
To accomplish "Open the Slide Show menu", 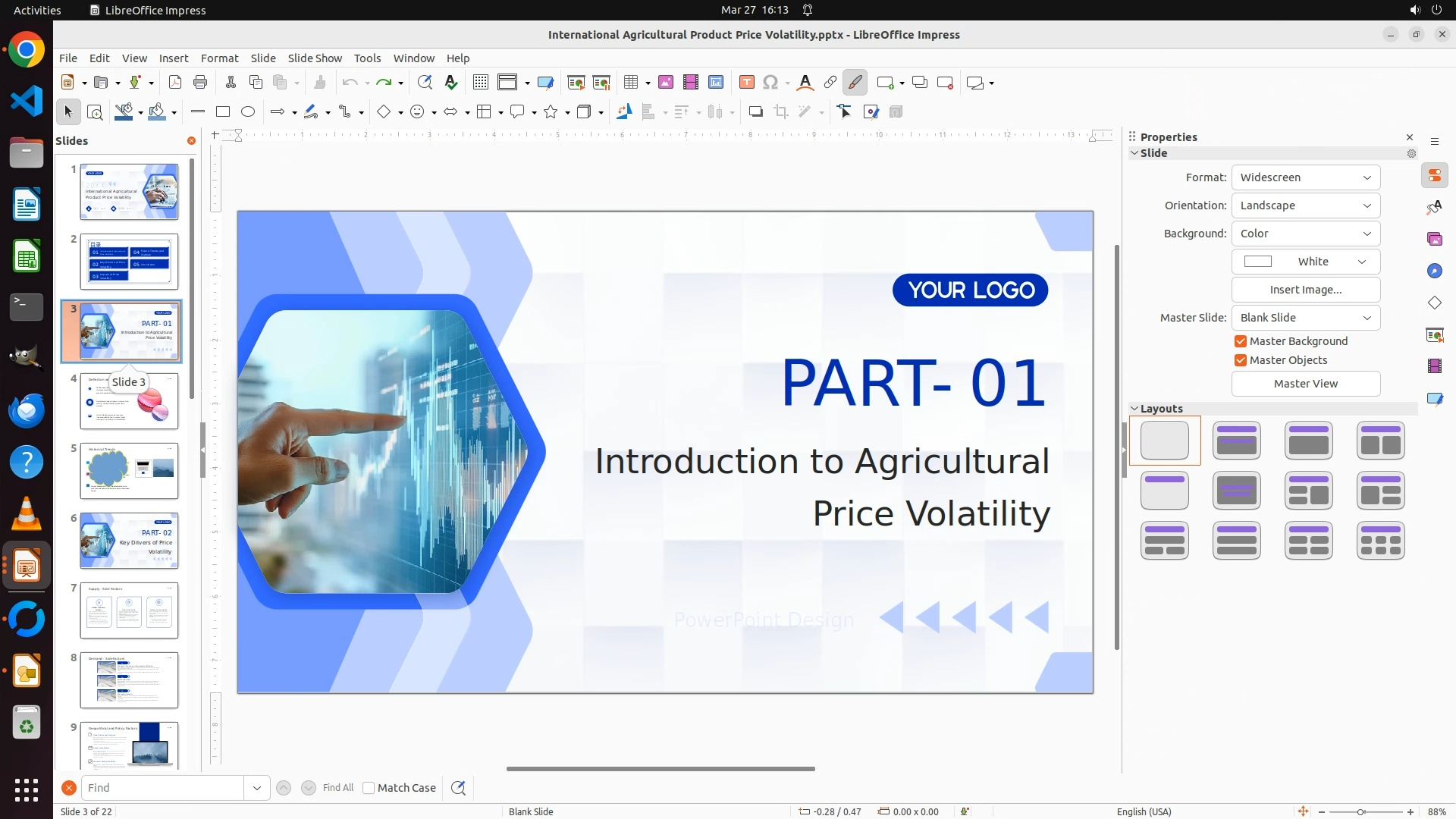I will click(315, 58).
